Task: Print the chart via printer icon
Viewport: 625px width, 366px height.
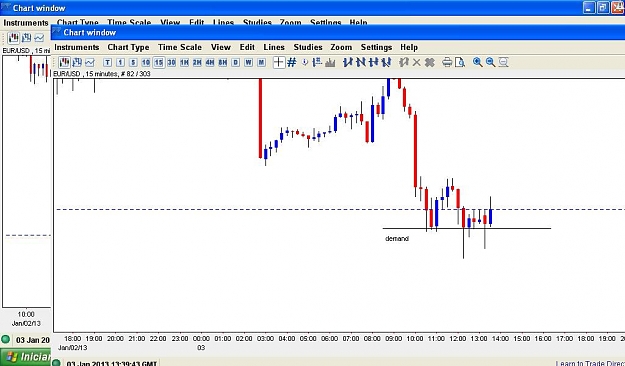Action: pyautogui.click(x=447, y=62)
